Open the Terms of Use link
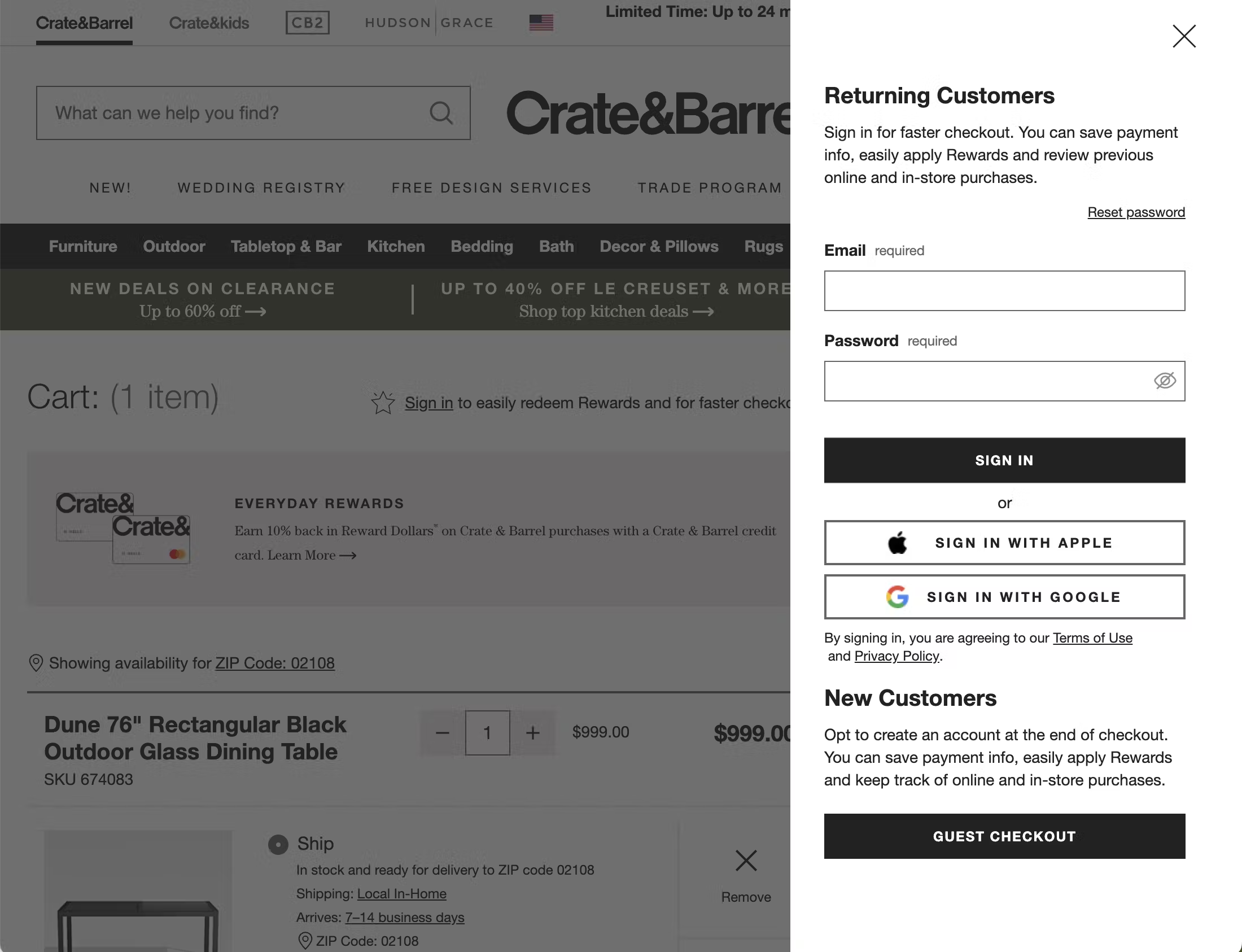 click(1092, 638)
